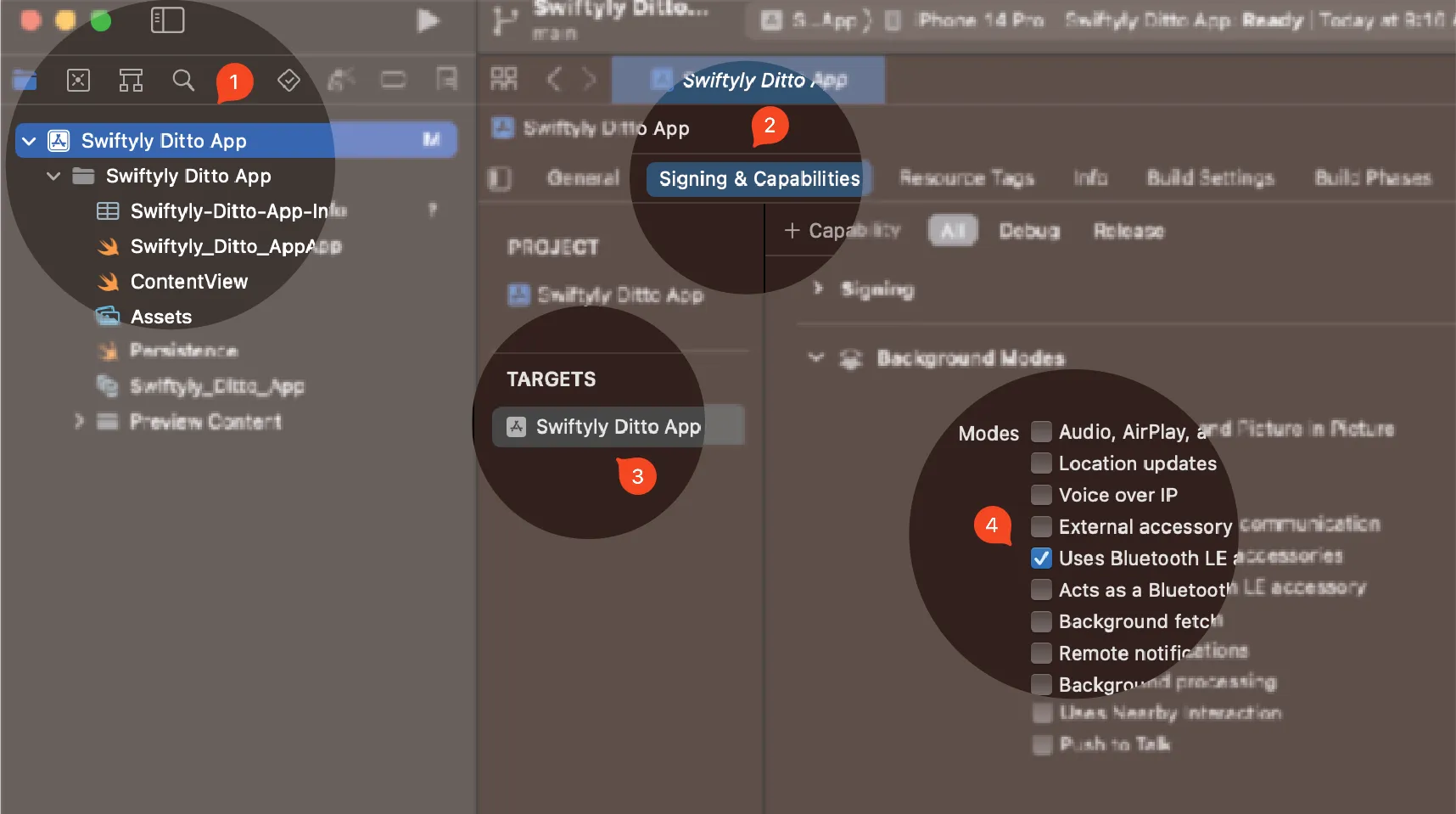
Task: Select the All configurations filter
Action: click(x=953, y=231)
